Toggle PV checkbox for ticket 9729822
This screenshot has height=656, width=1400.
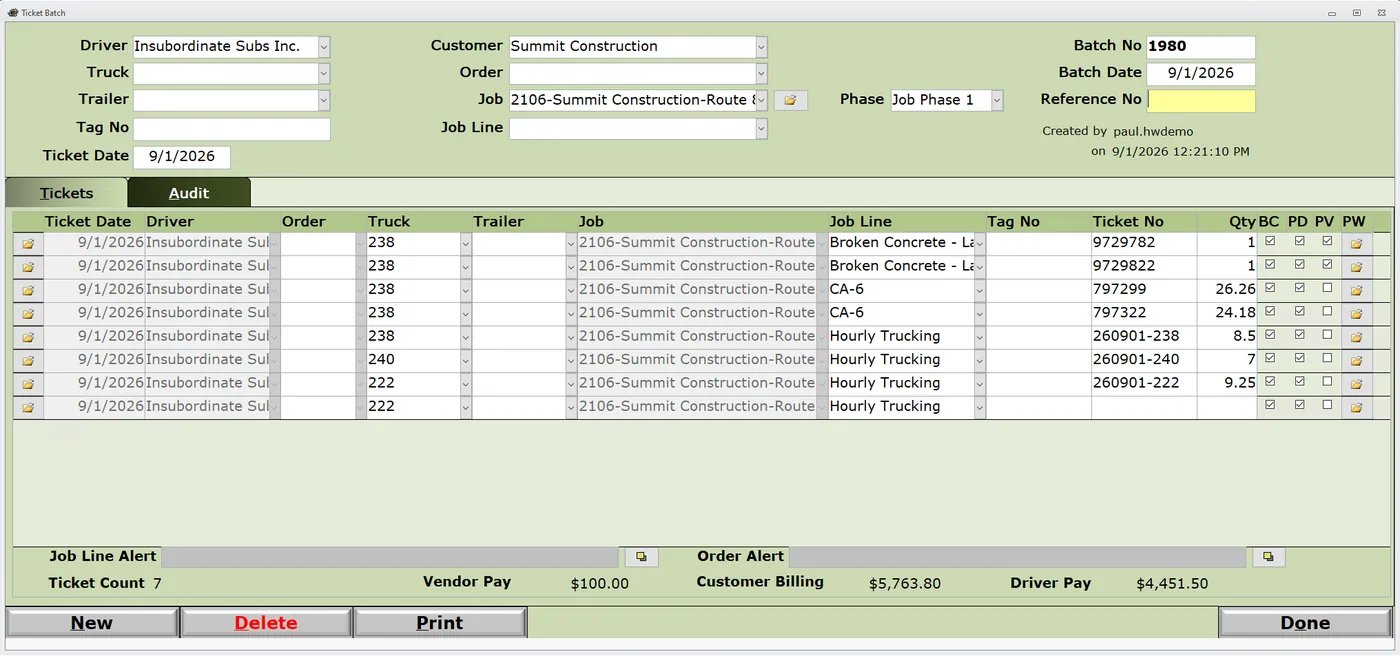tap(1326, 265)
